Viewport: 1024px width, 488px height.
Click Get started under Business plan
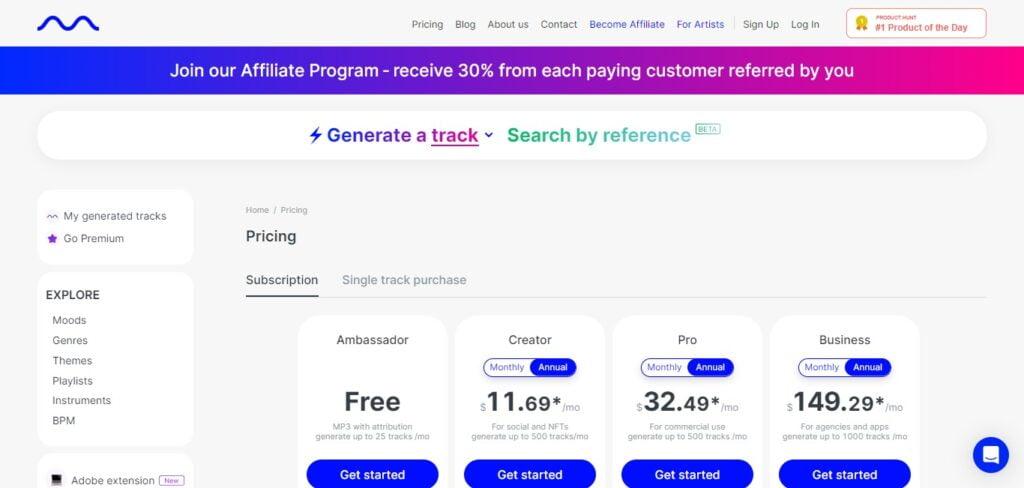[844, 474]
